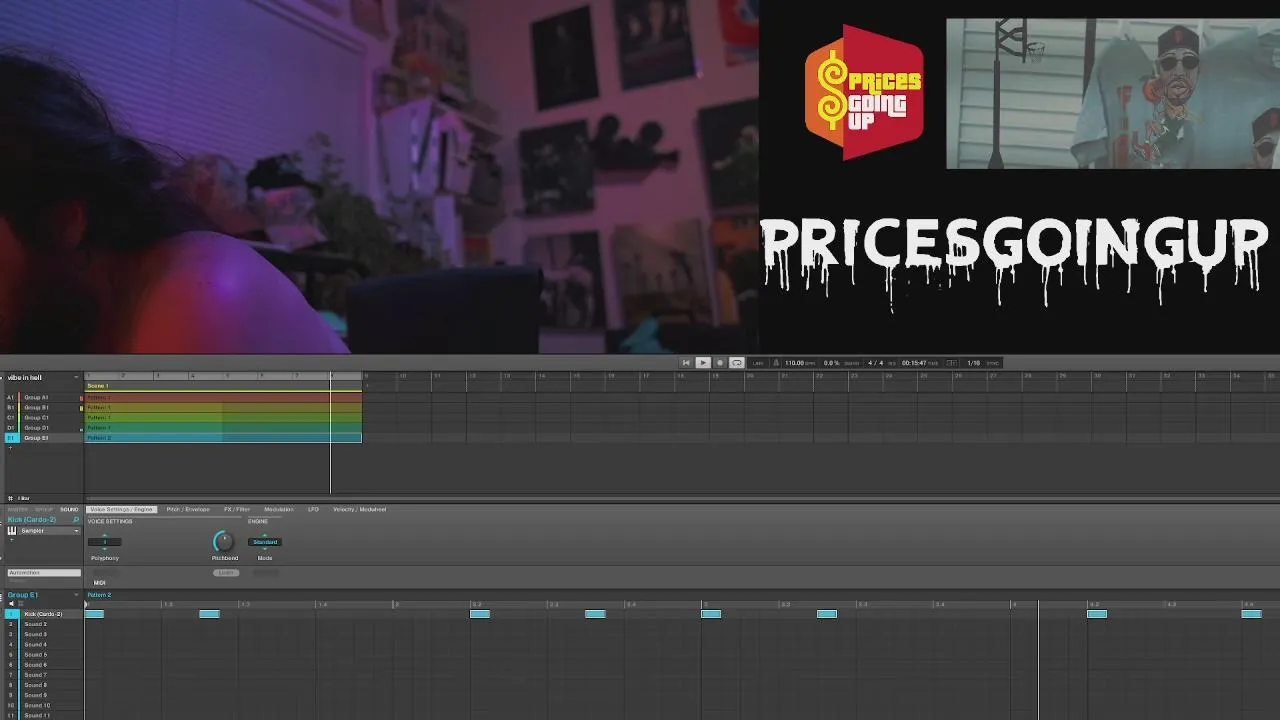Click the Sampler plug-in keyboard icon
Viewport: 1280px width, 720px height.
click(x=12, y=531)
